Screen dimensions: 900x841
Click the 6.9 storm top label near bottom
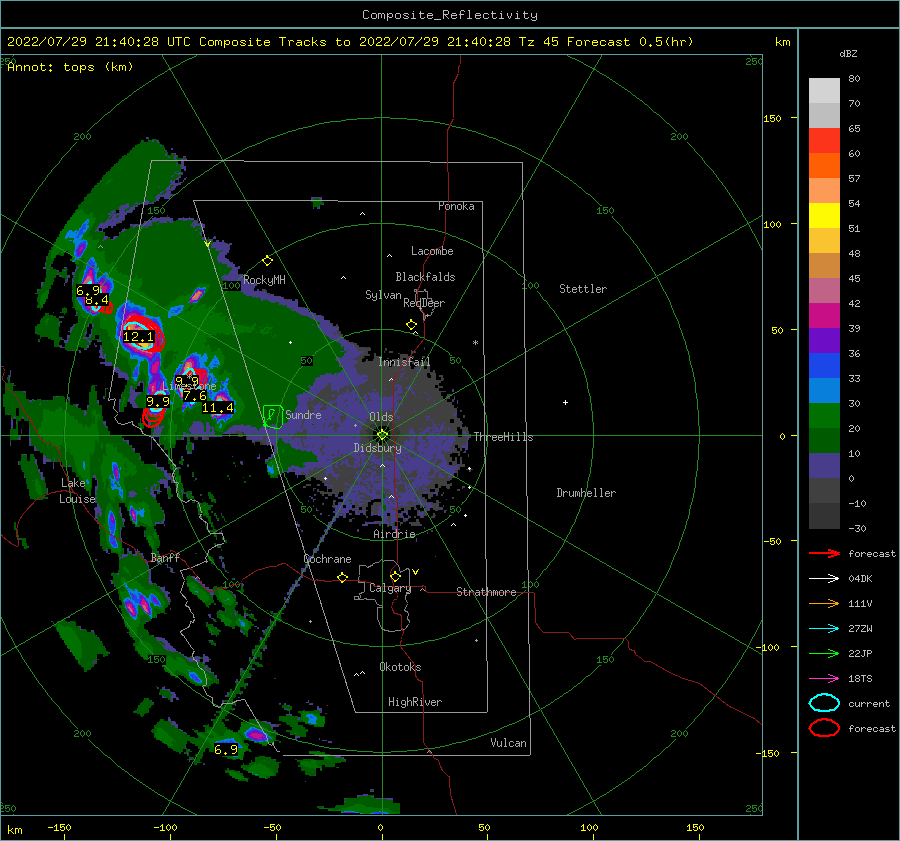[x=226, y=750]
